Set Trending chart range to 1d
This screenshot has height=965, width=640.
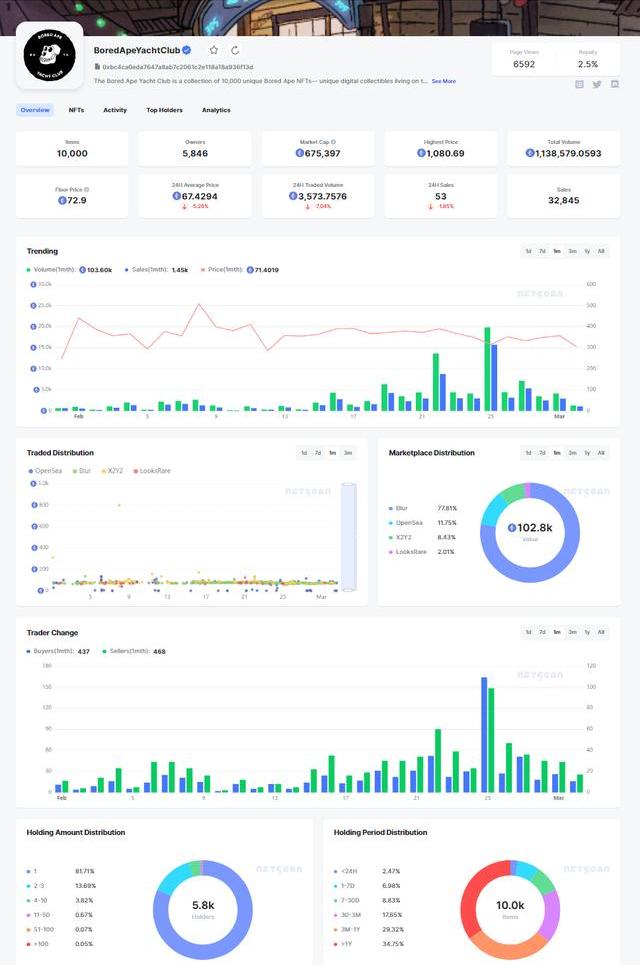click(x=528, y=251)
